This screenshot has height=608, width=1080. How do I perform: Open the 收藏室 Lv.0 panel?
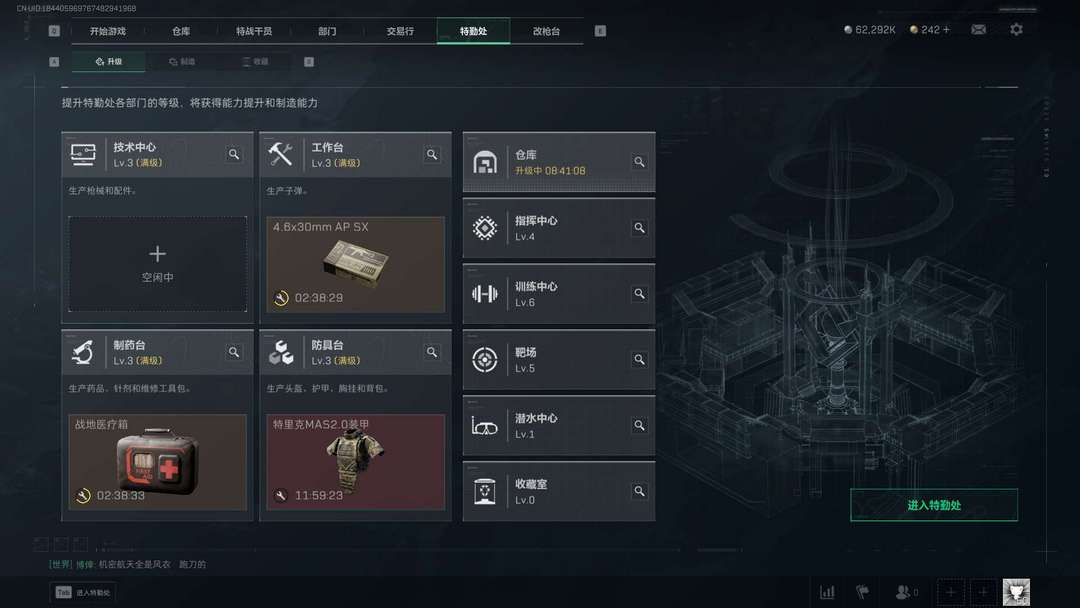coord(559,492)
